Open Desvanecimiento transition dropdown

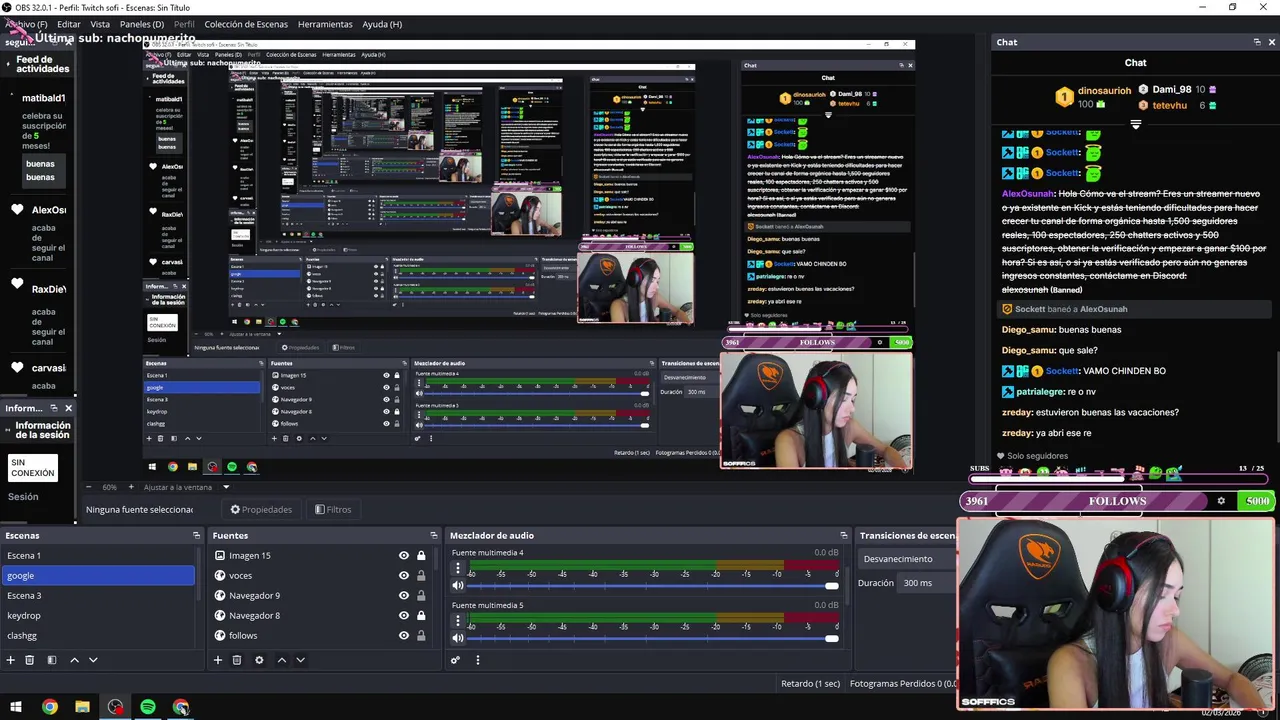coord(907,559)
